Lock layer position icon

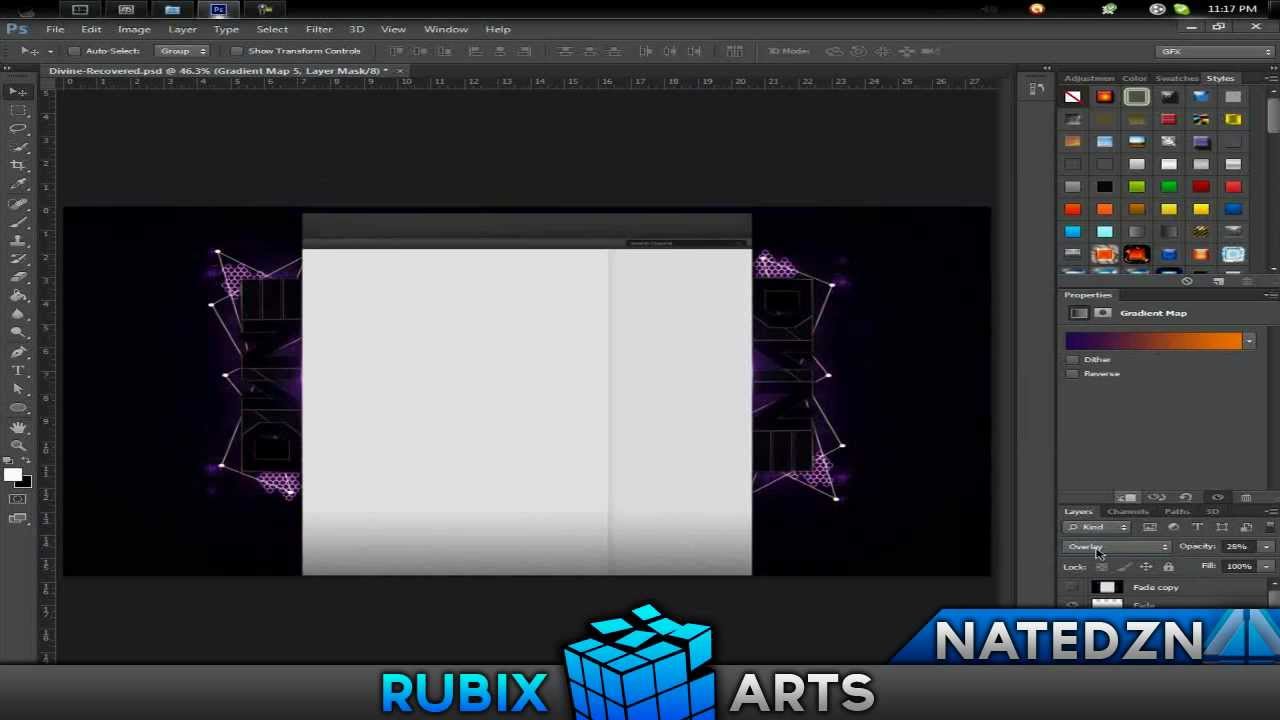[x=1146, y=567]
